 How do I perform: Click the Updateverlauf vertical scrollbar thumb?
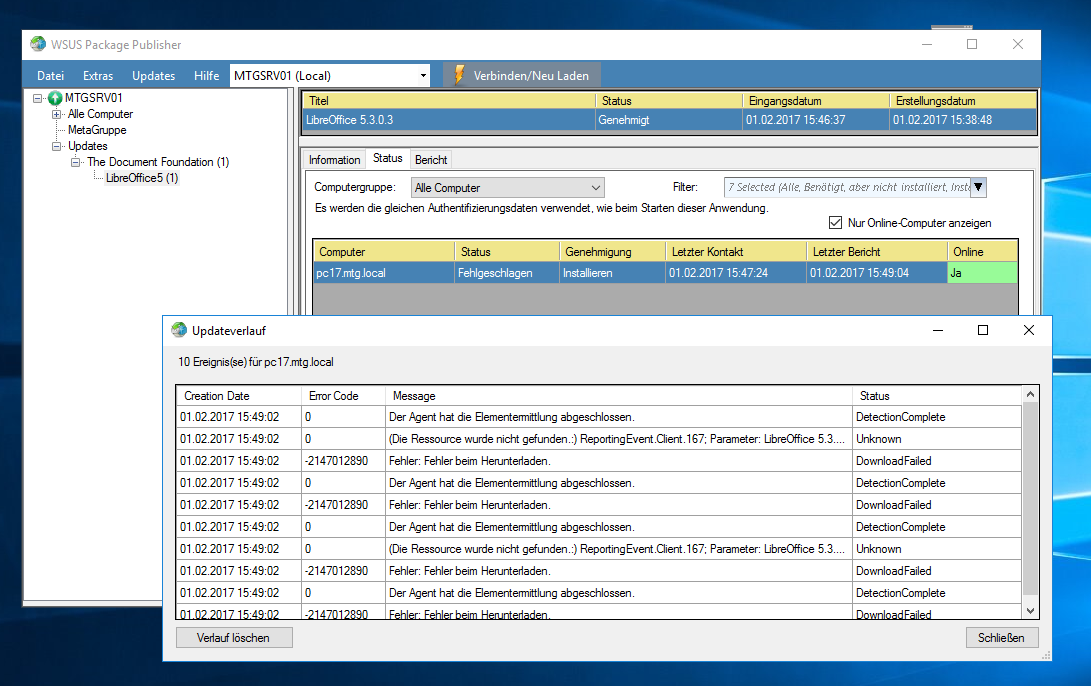tap(1030, 498)
